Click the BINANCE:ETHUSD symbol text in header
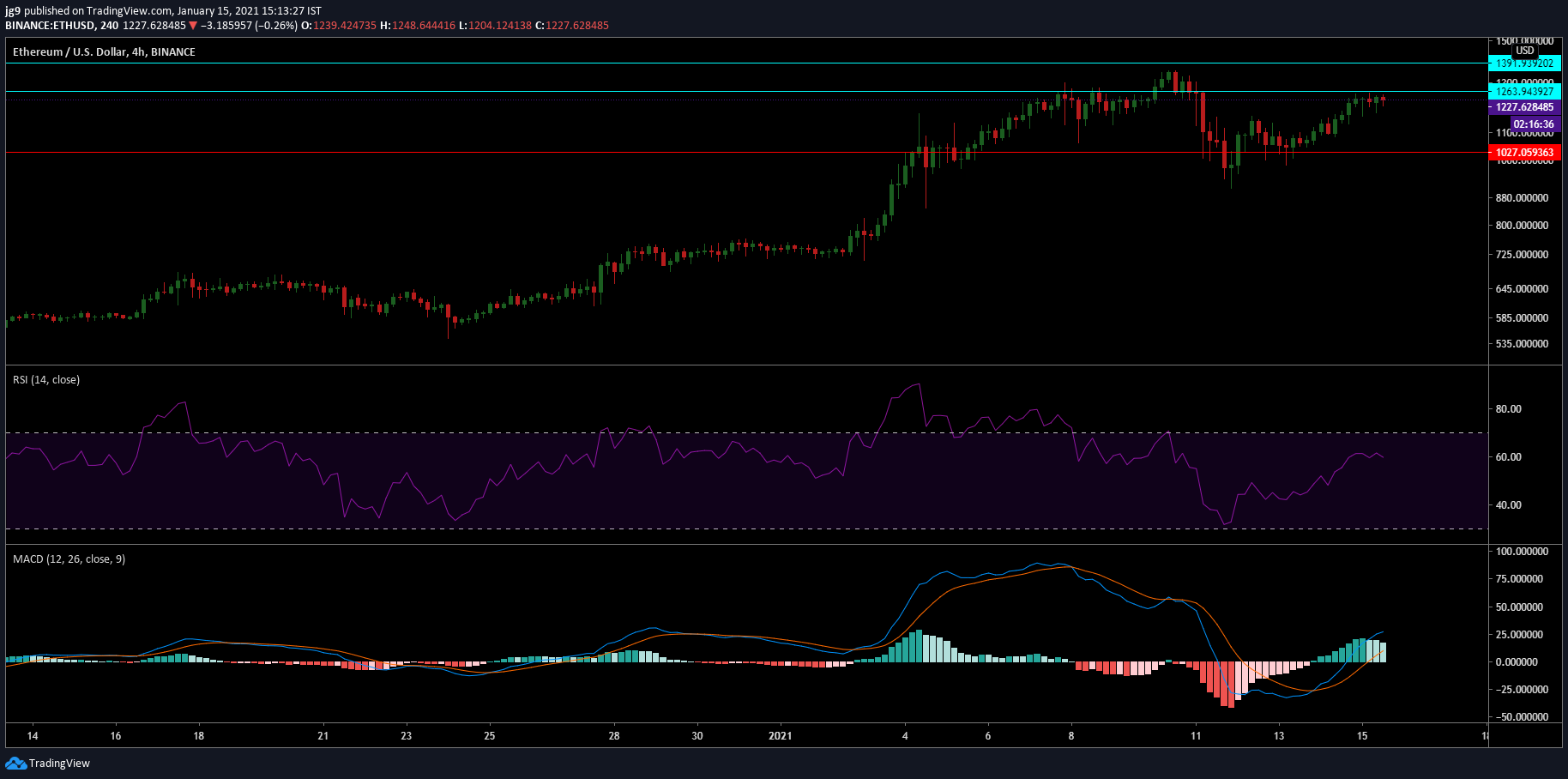This screenshot has width=1568, height=779. pyautogui.click(x=51, y=26)
